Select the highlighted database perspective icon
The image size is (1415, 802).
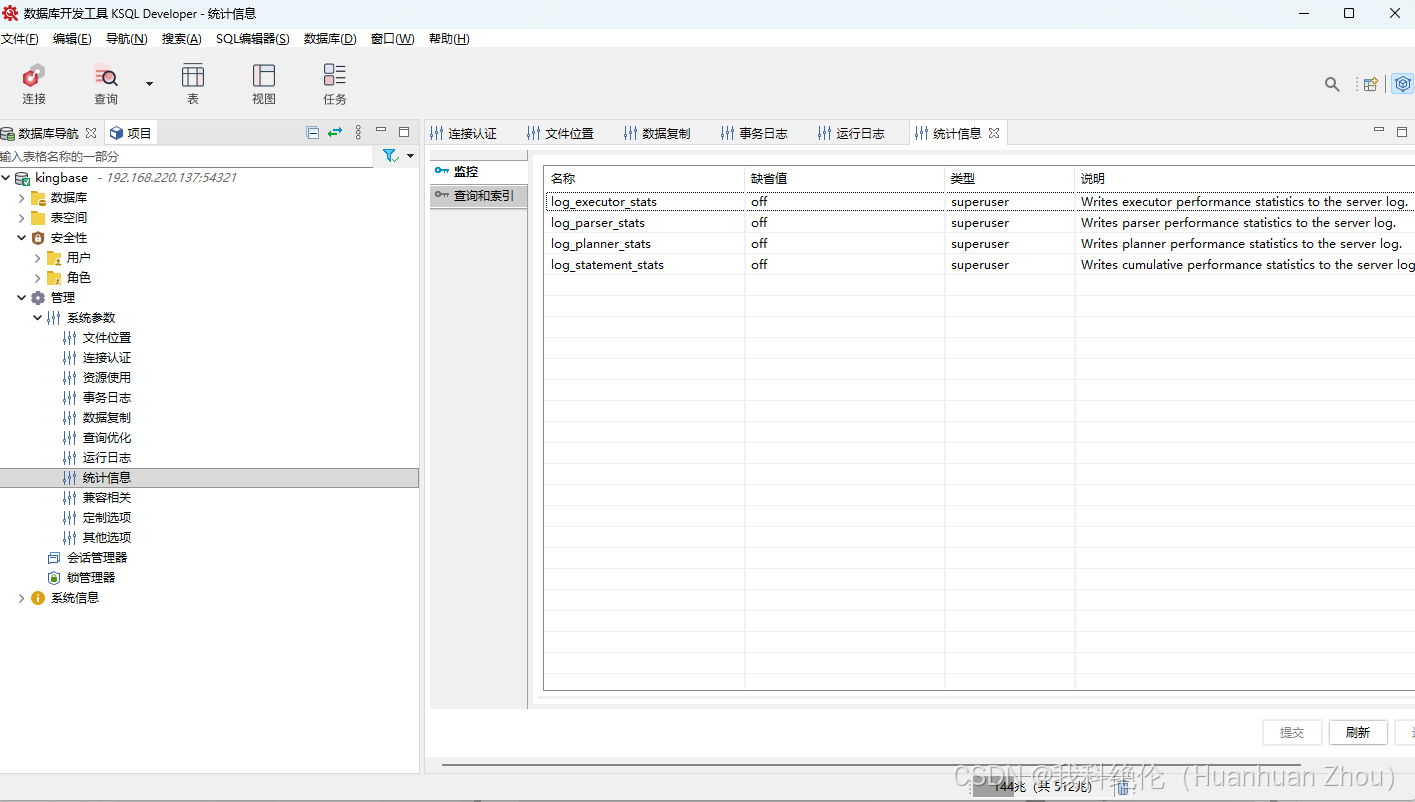click(x=1403, y=84)
